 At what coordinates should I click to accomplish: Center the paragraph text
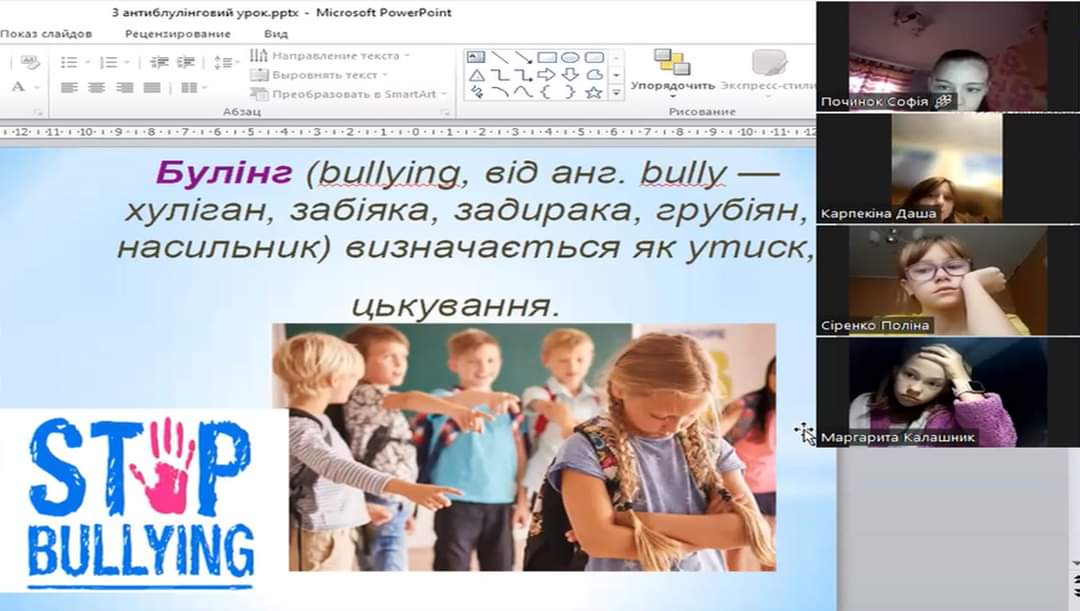click(x=96, y=87)
